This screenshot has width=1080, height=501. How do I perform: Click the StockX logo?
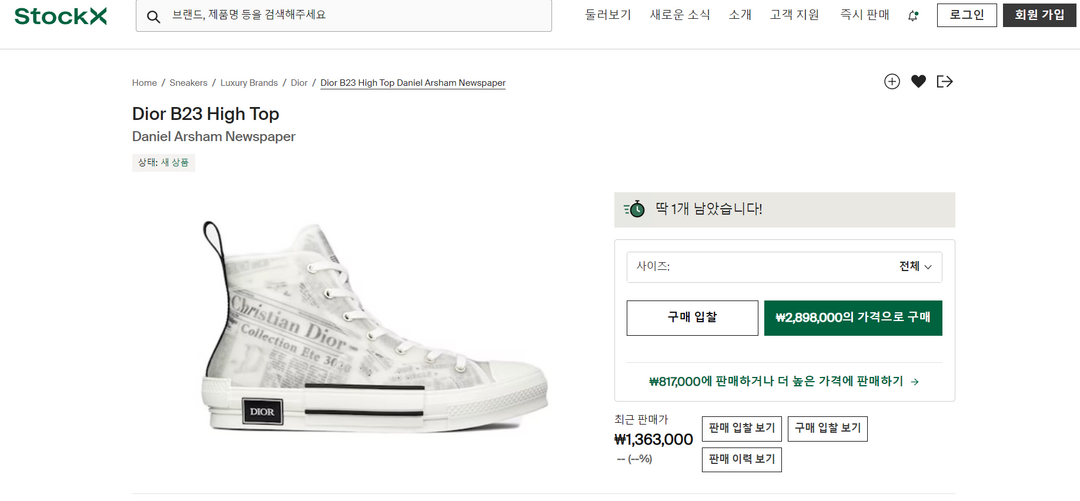pos(61,16)
